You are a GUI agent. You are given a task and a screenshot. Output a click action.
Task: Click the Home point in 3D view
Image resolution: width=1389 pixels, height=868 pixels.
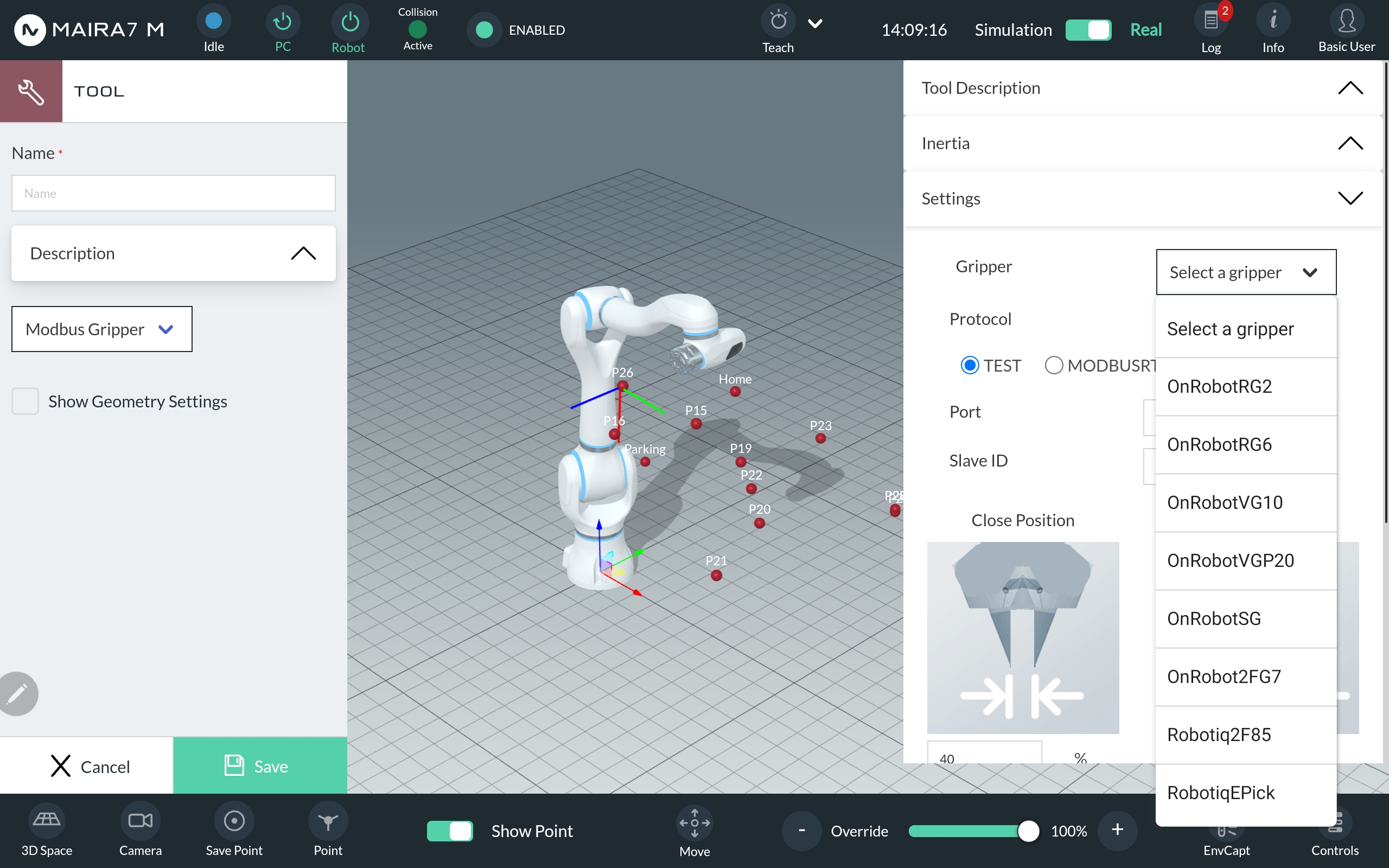[735, 392]
